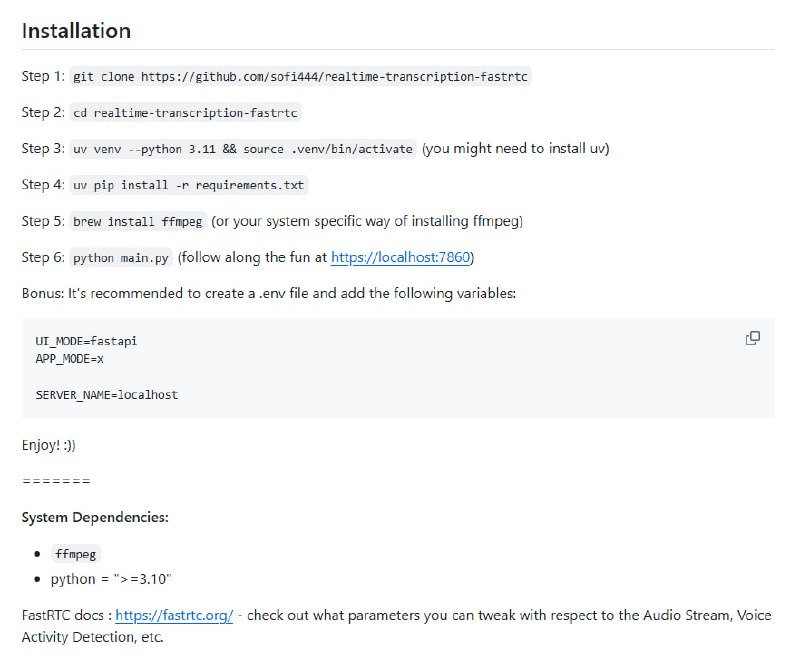Click the cd realtime-transcription-fastrtc snippet
The height and width of the screenshot is (659, 800).
point(186,113)
